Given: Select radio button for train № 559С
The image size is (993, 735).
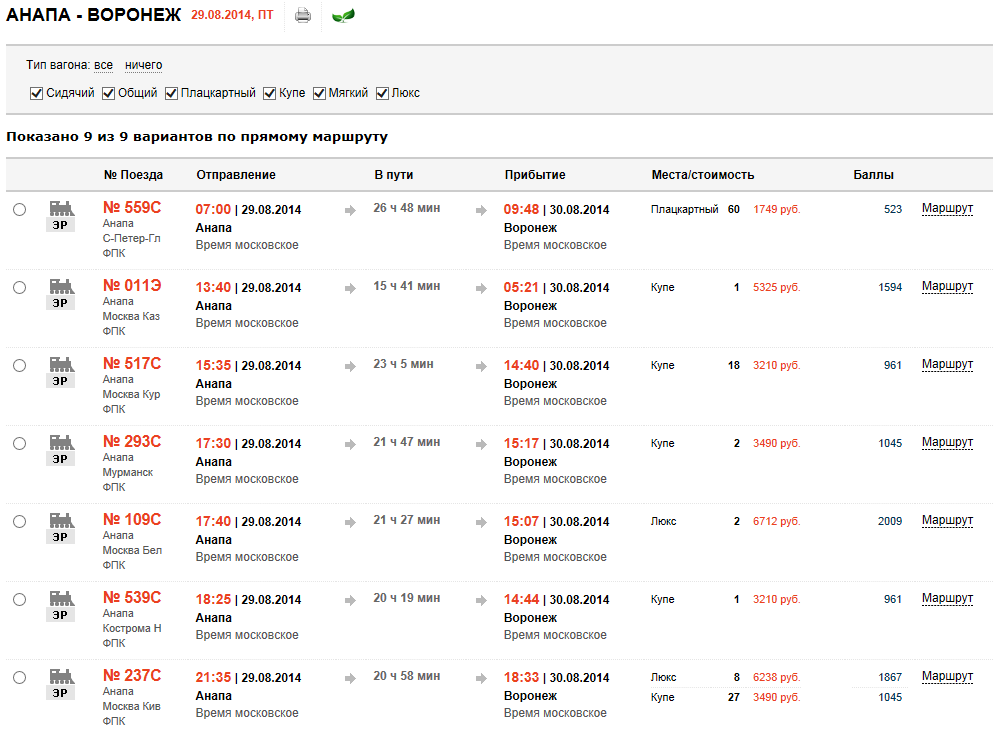Looking at the screenshot, I should coord(20,210).
